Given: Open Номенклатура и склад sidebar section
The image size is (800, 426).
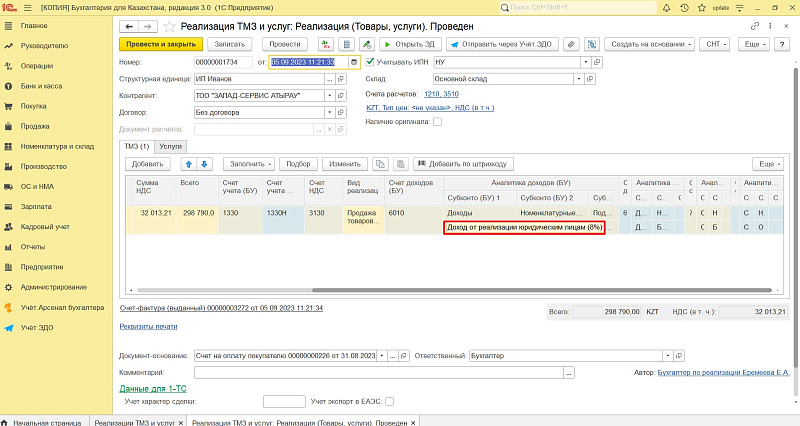Looking at the screenshot, I should tap(56, 146).
